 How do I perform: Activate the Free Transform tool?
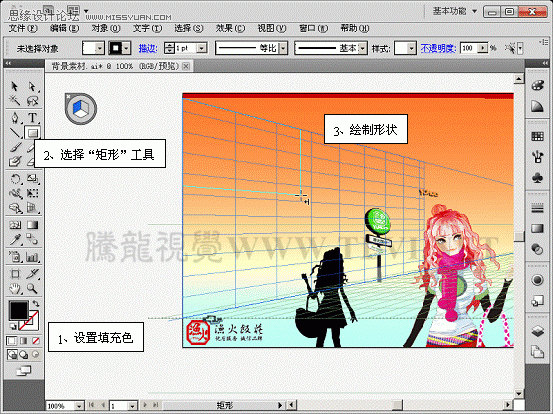(32, 193)
